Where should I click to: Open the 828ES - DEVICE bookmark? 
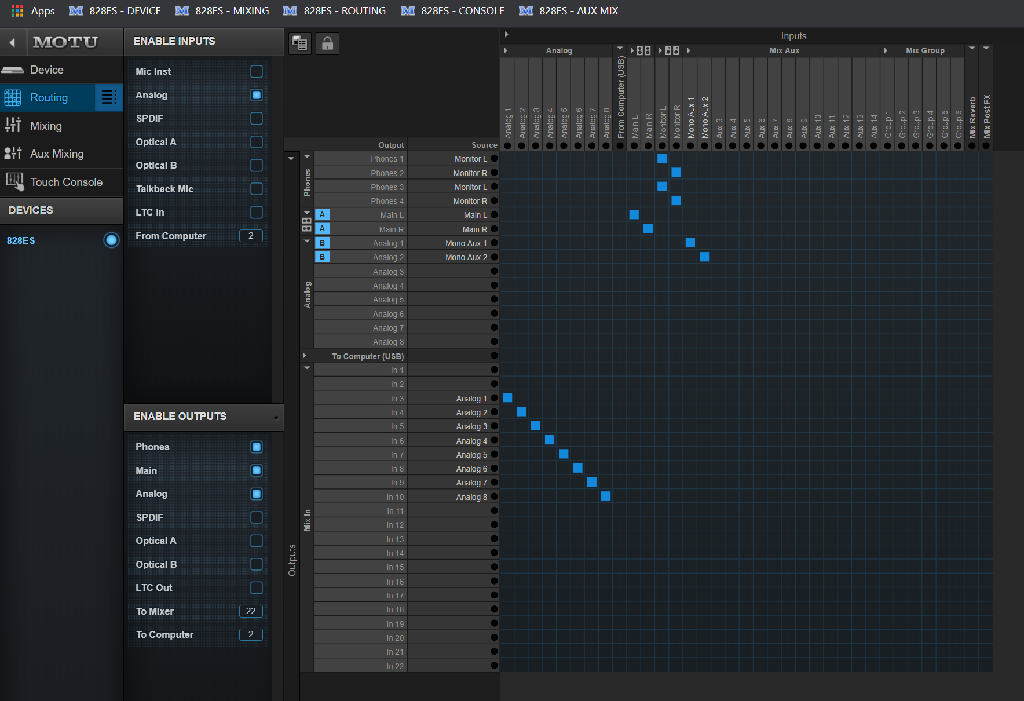[114, 10]
